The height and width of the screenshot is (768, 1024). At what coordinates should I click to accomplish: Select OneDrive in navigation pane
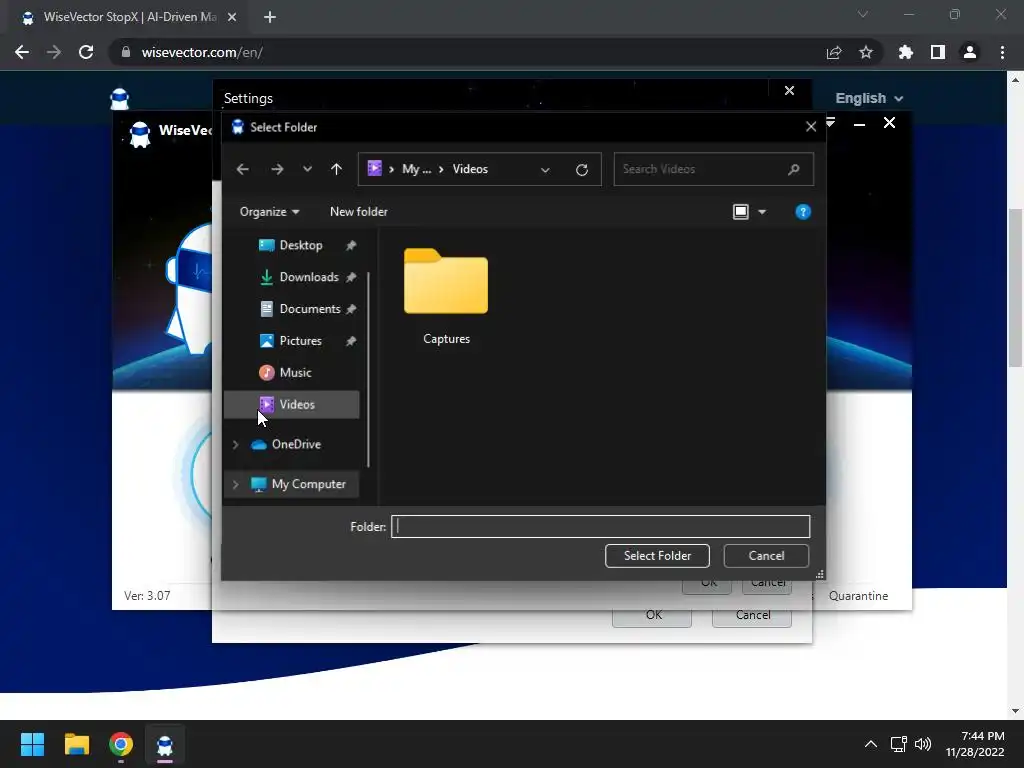pyautogui.click(x=296, y=445)
